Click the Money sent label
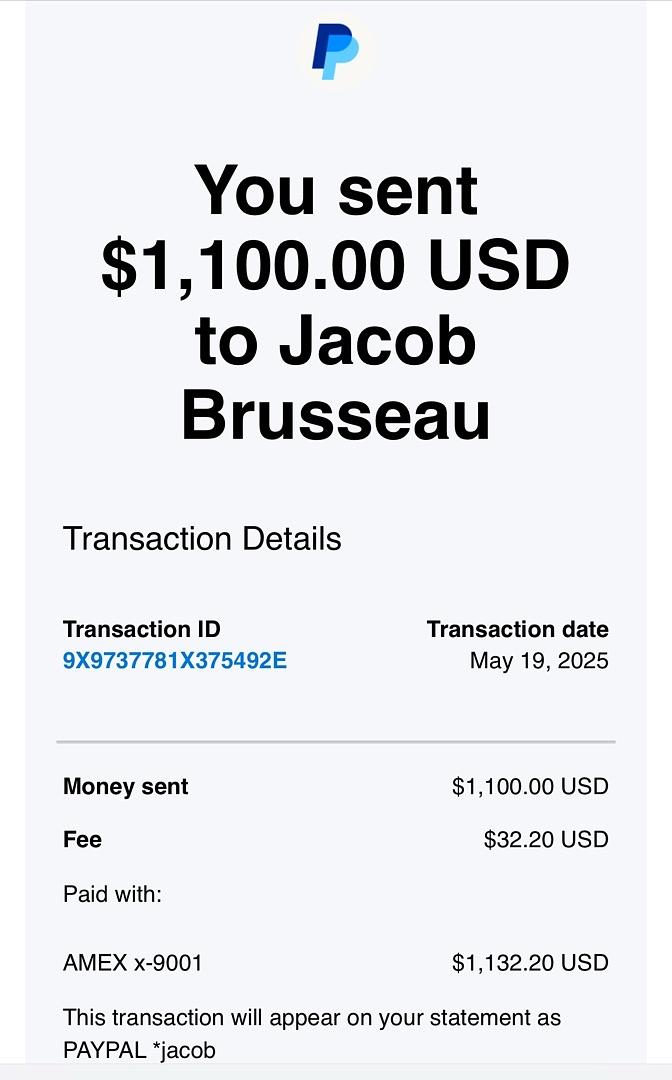The image size is (672, 1080). point(126,787)
